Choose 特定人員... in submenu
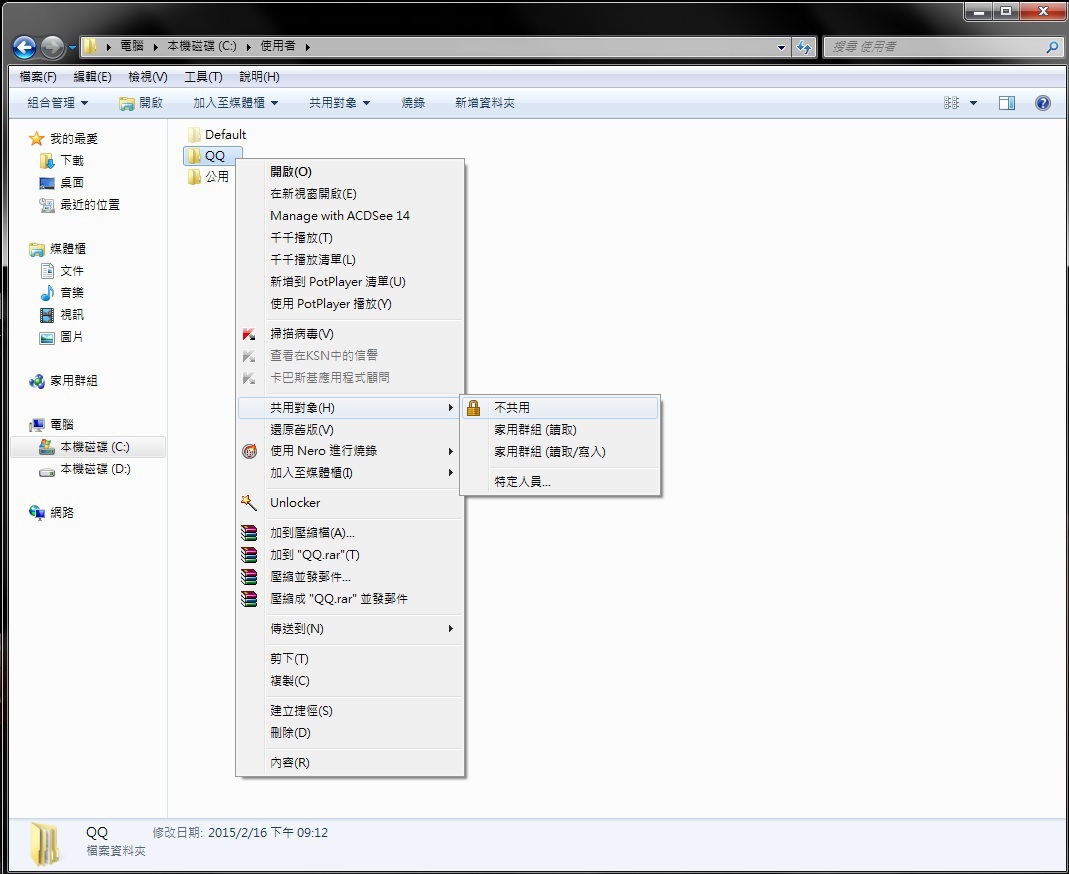The image size is (1069, 874). point(560,482)
